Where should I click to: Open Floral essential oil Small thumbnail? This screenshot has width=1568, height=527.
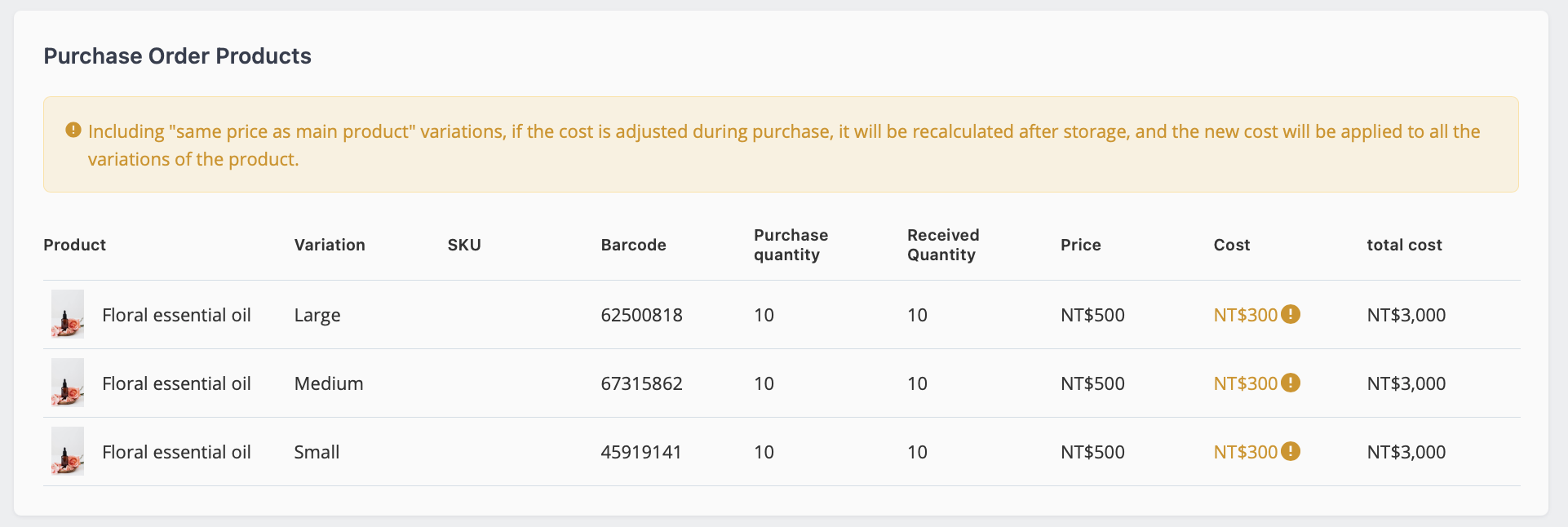[x=68, y=451]
